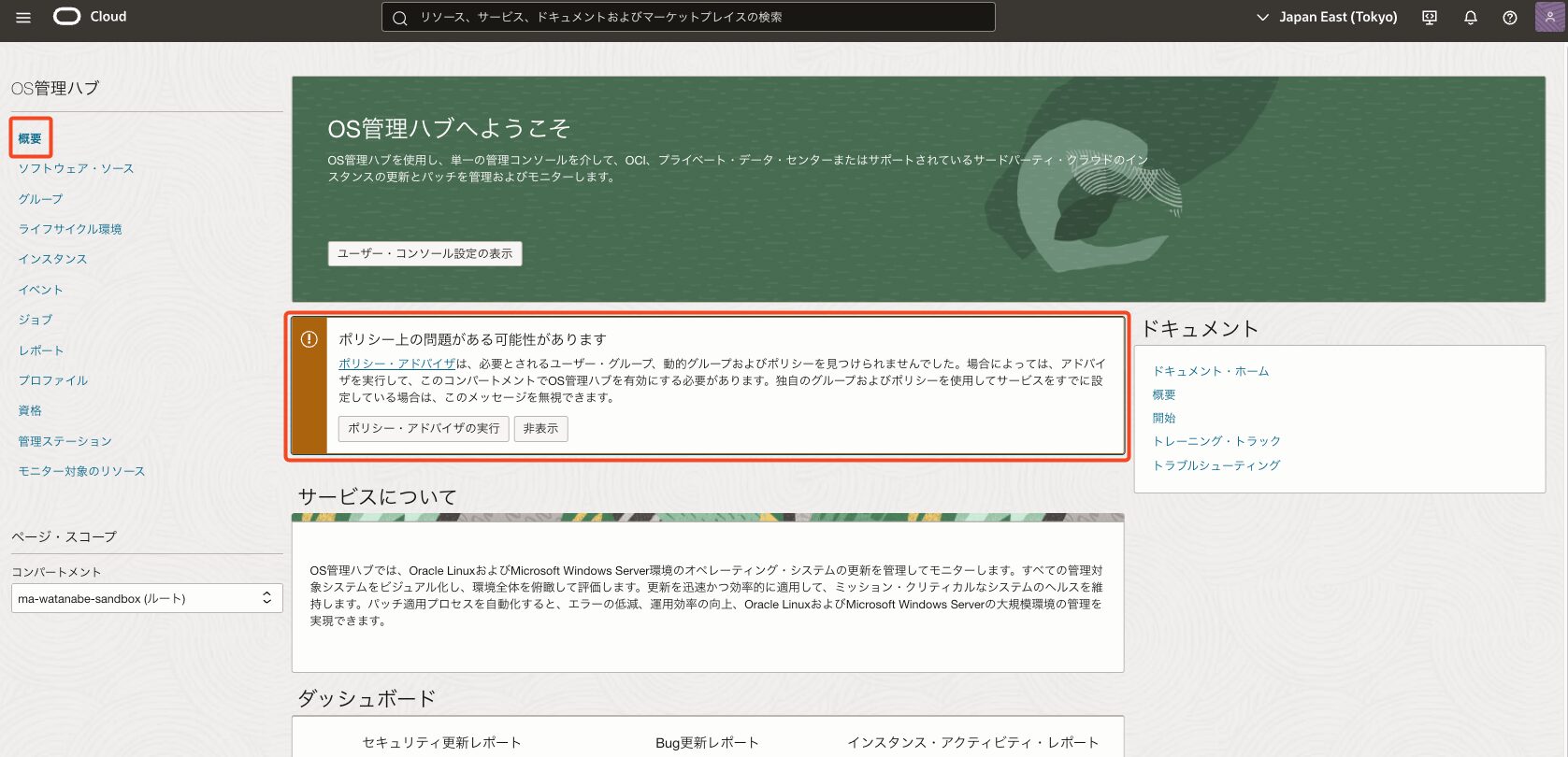Image resolution: width=1568 pixels, height=757 pixels.
Task: Open the トラブルシューティング documentation link
Action: pos(1216,465)
